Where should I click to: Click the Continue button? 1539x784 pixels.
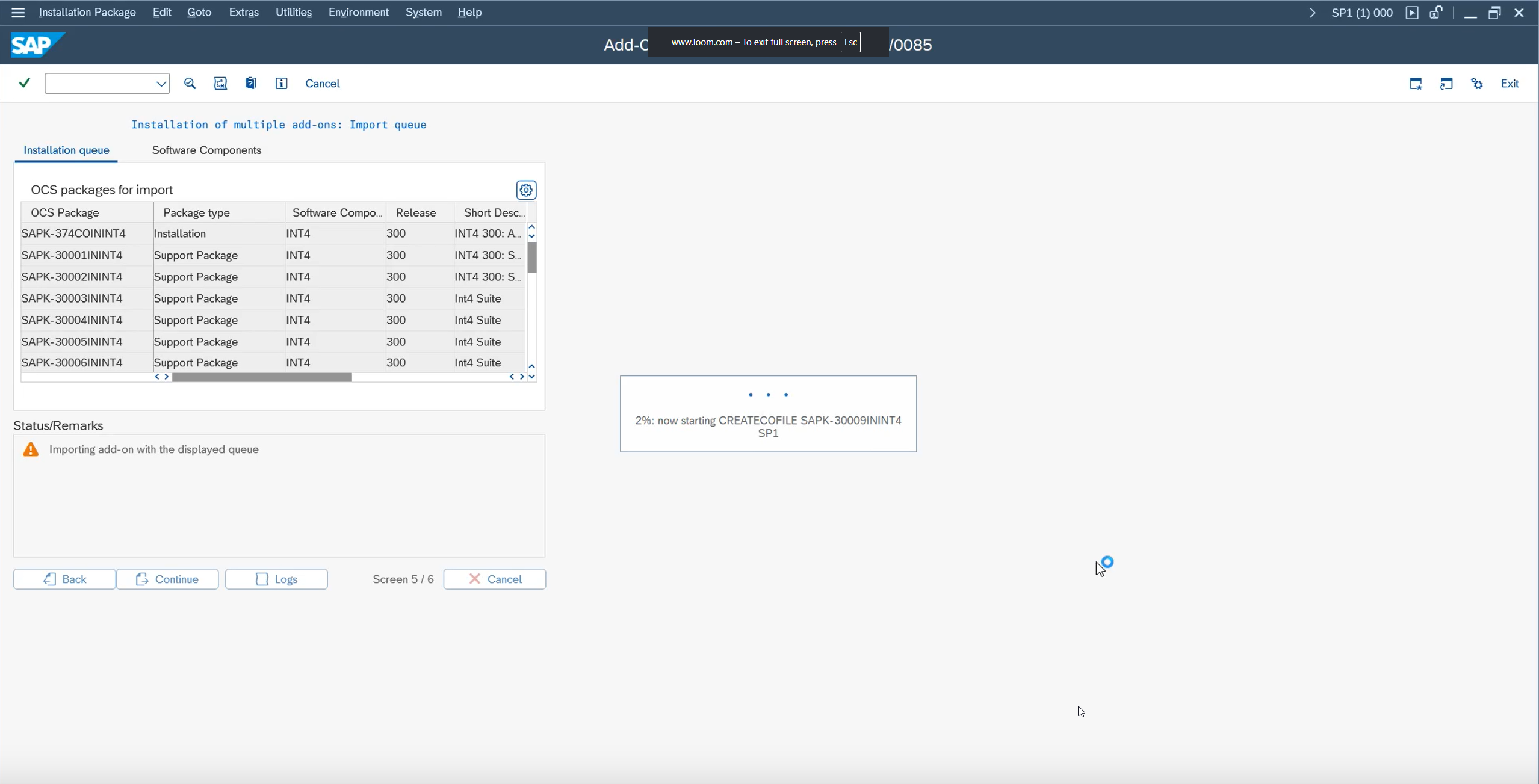pyautogui.click(x=167, y=579)
